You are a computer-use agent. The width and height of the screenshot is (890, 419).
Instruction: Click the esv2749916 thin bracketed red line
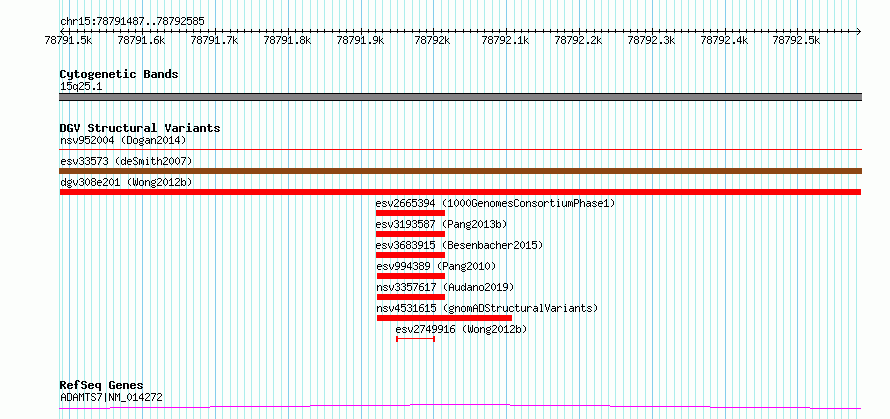coord(415,339)
